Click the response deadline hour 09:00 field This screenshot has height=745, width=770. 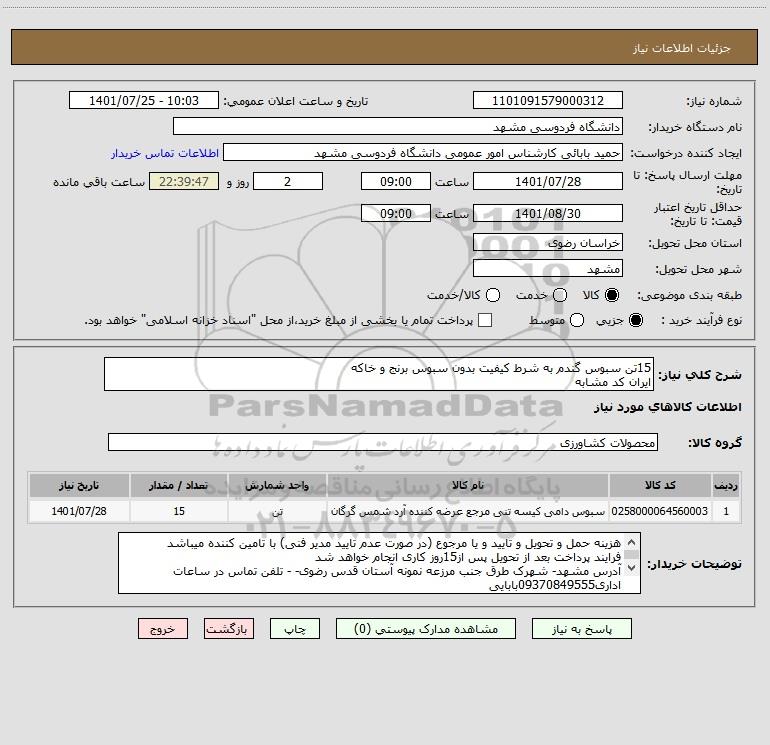(x=396, y=181)
